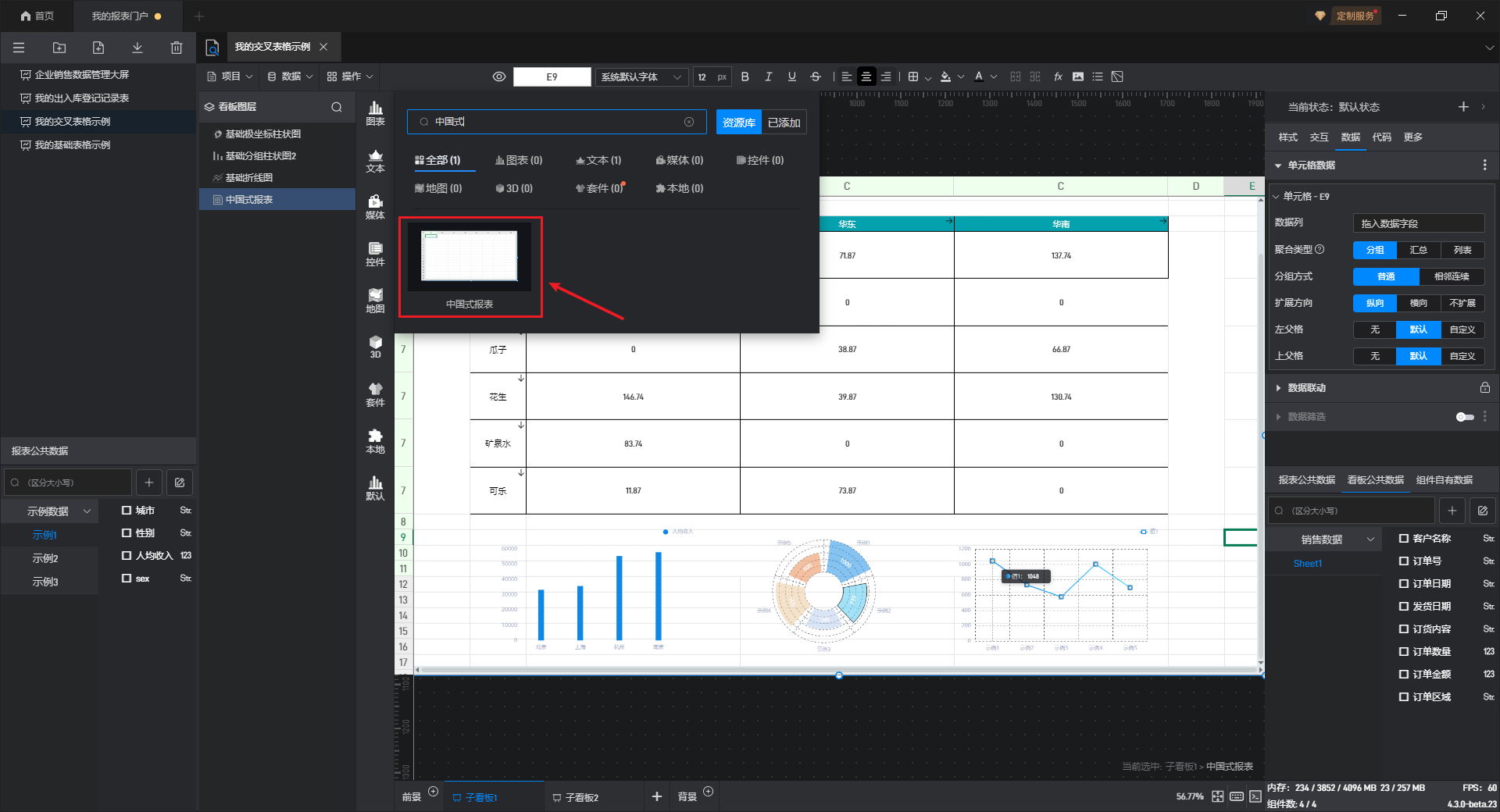Click the new file icon in the left toolbar
Image resolution: width=1500 pixels, height=812 pixels.
coord(98,48)
